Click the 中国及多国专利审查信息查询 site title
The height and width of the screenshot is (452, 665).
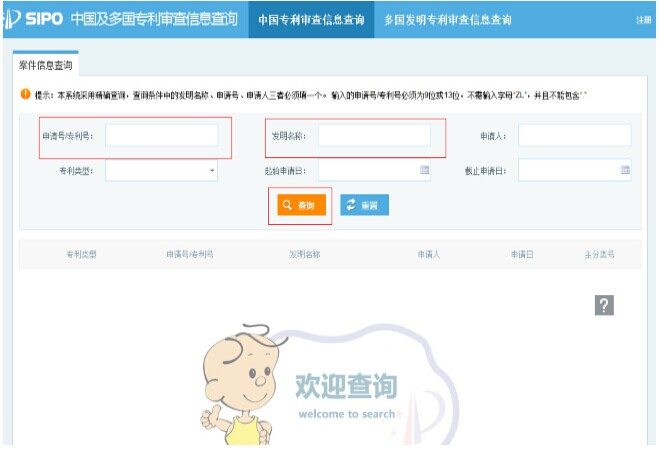(x=154, y=19)
